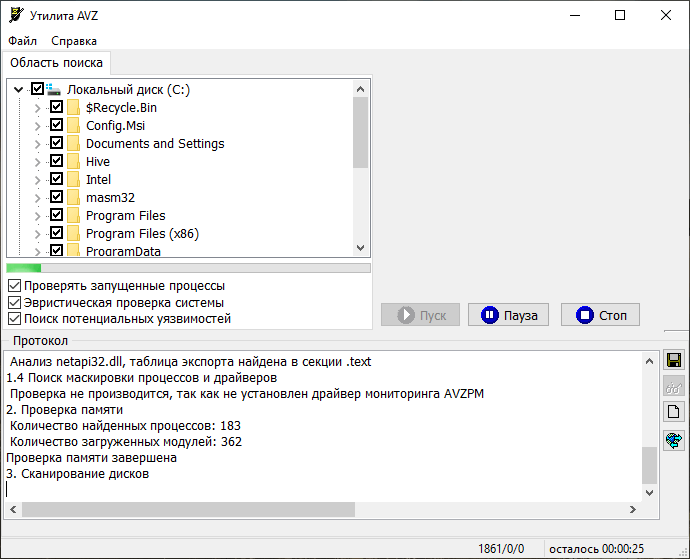Click the Local Disk (C:) drive icon
The image size is (690, 559).
[55, 90]
